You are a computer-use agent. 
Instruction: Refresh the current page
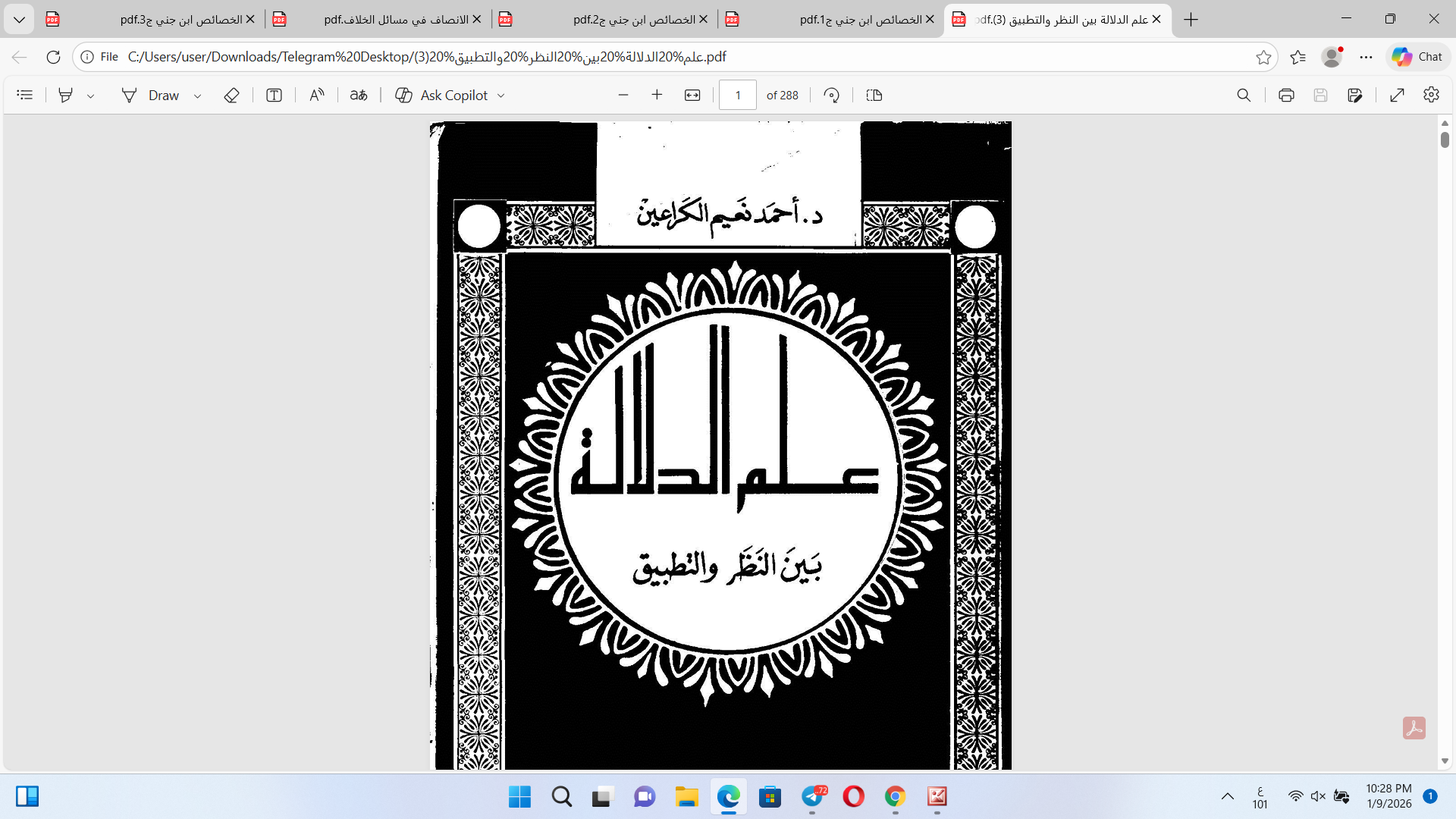coord(53,57)
